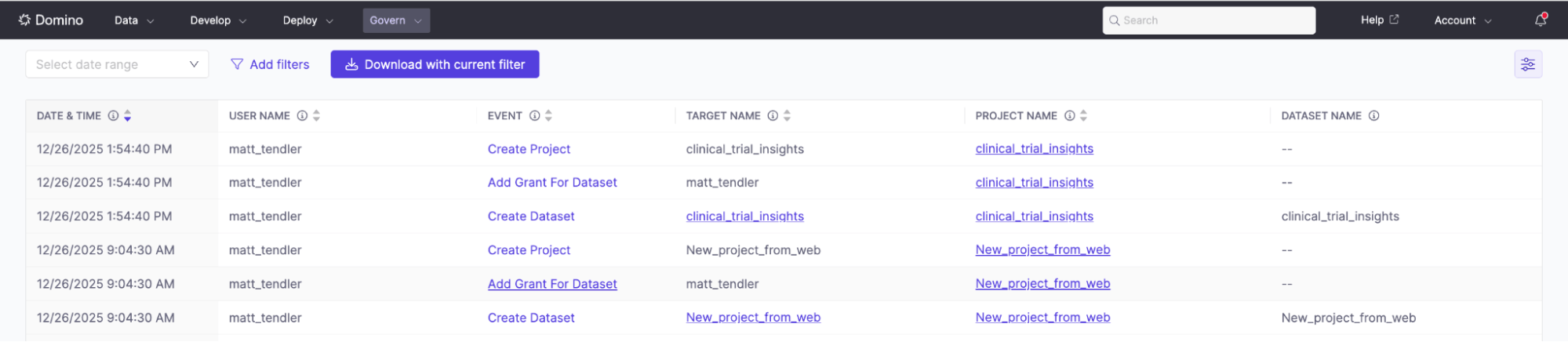Open the notifications bell icon
The image size is (1568, 342).
pyautogui.click(x=1541, y=20)
